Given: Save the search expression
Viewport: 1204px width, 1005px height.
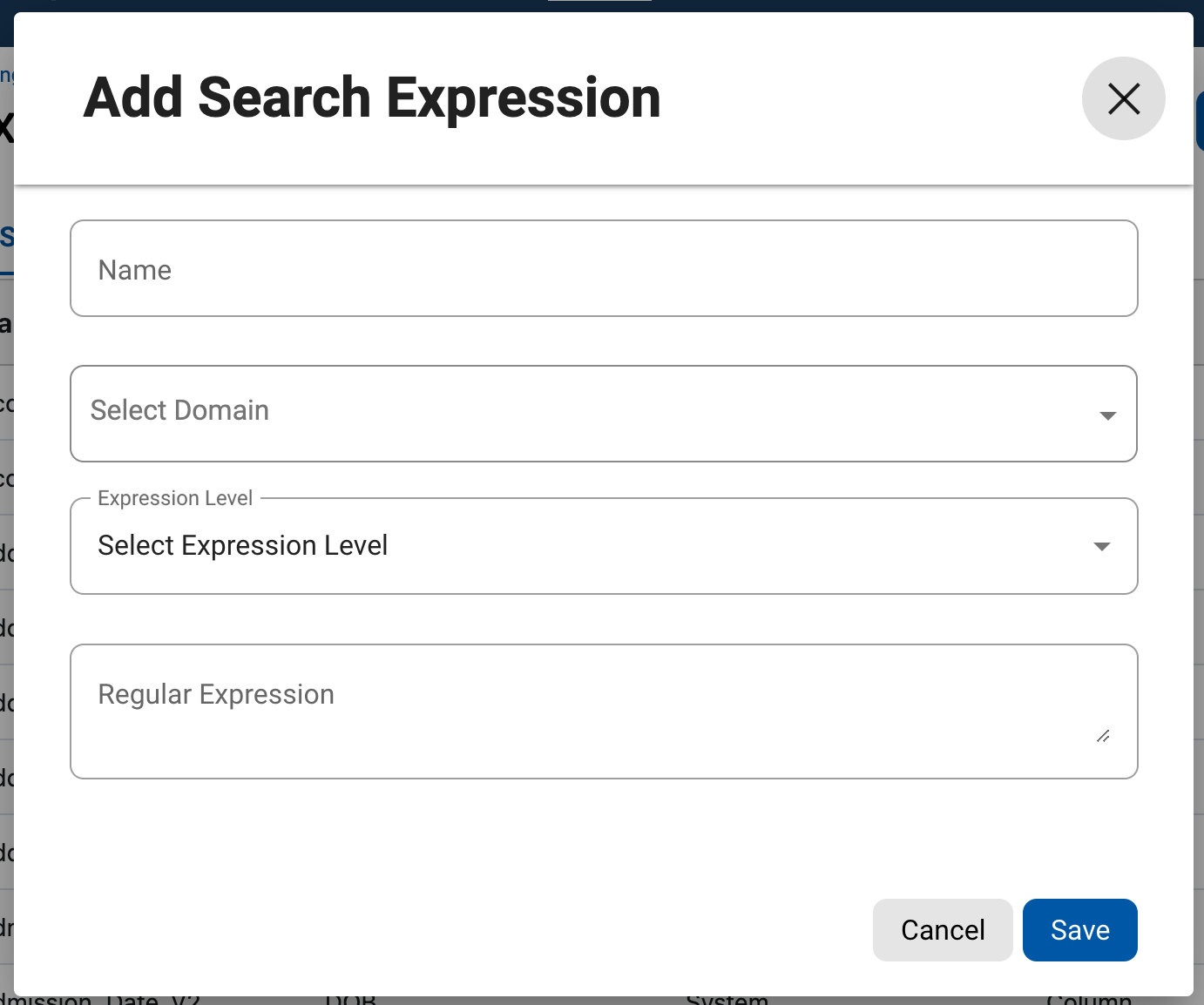Looking at the screenshot, I should [x=1079, y=930].
